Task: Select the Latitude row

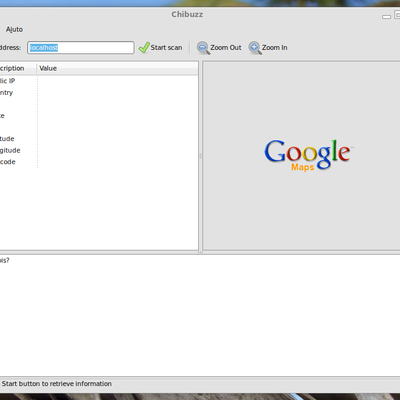Action: coord(99,139)
